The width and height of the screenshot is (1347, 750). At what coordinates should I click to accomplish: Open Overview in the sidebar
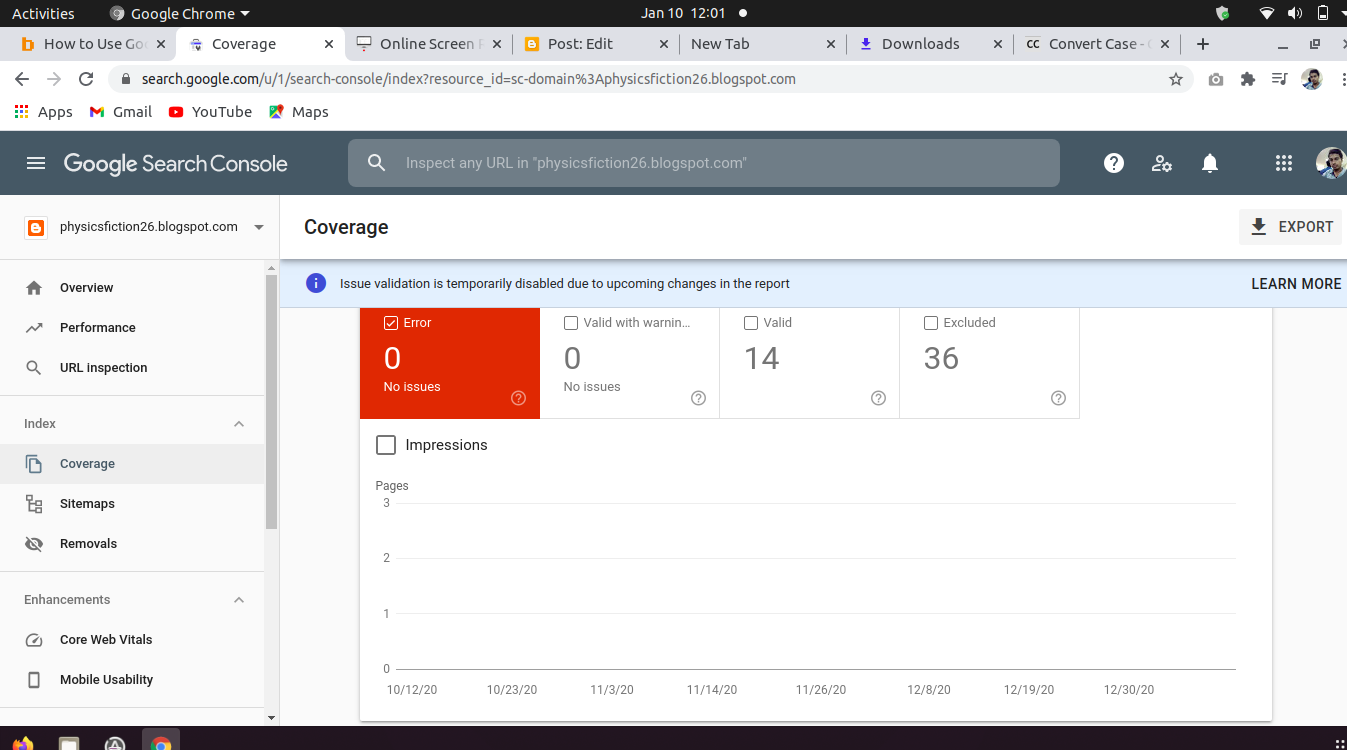point(132,288)
